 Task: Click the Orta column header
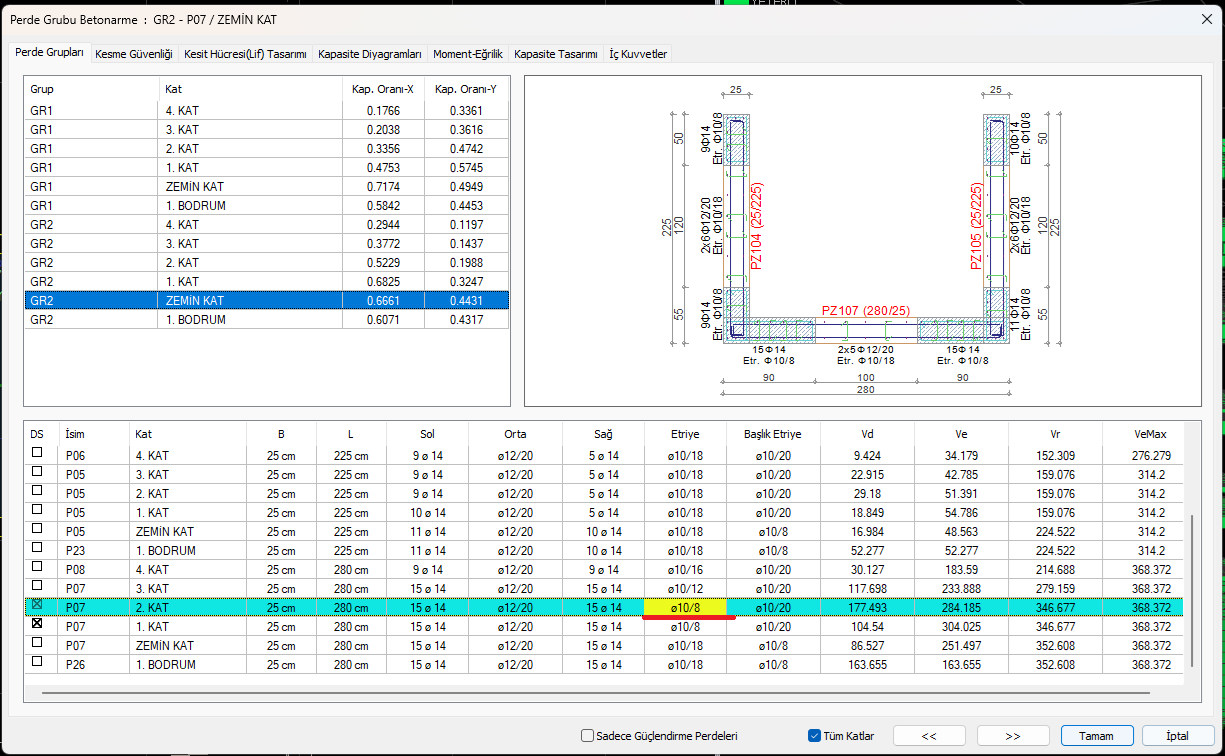click(515, 434)
